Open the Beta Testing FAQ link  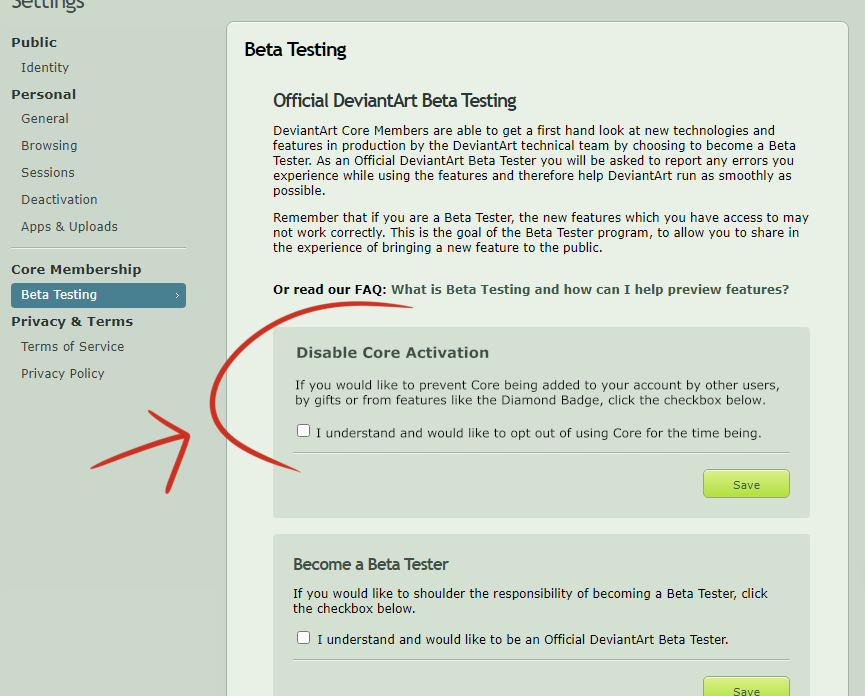(x=590, y=290)
